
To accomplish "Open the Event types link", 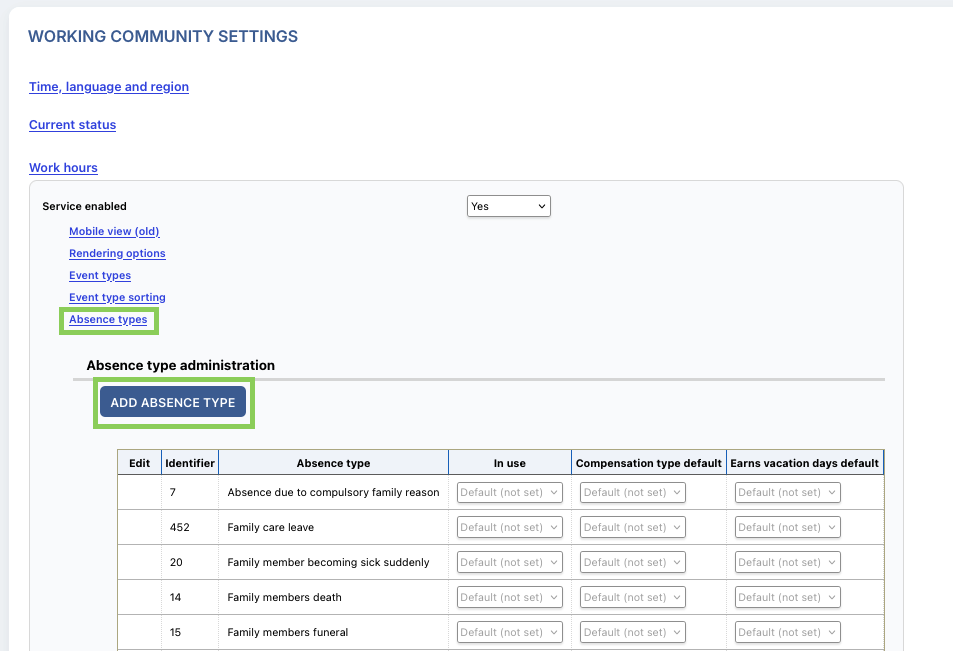I will click(100, 275).
